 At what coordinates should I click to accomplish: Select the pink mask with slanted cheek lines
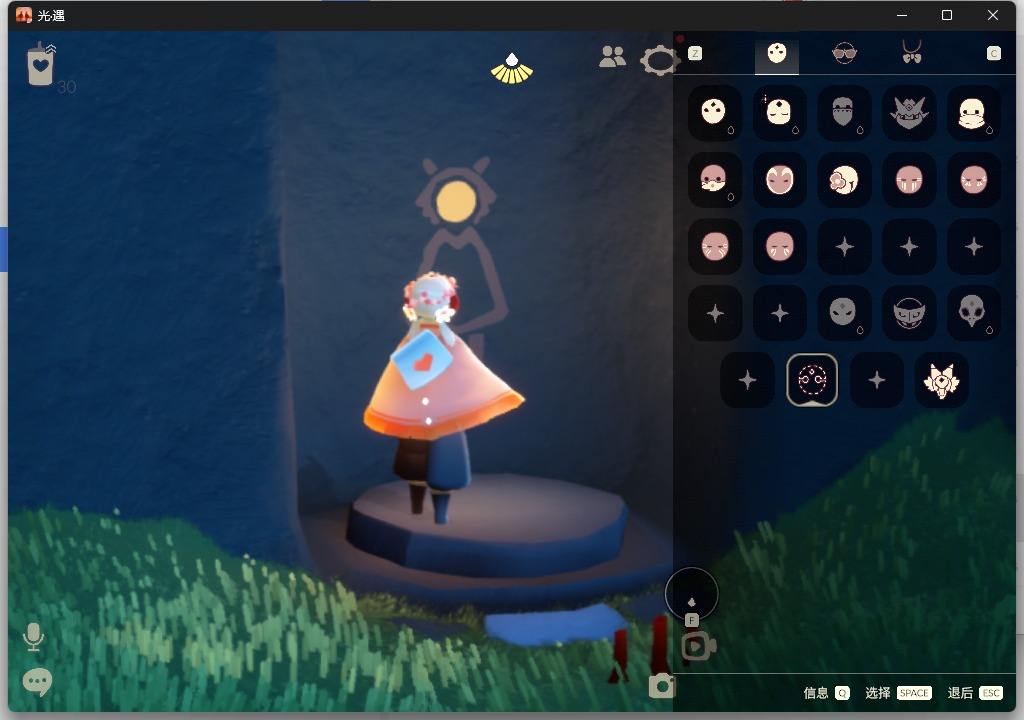[779, 246]
